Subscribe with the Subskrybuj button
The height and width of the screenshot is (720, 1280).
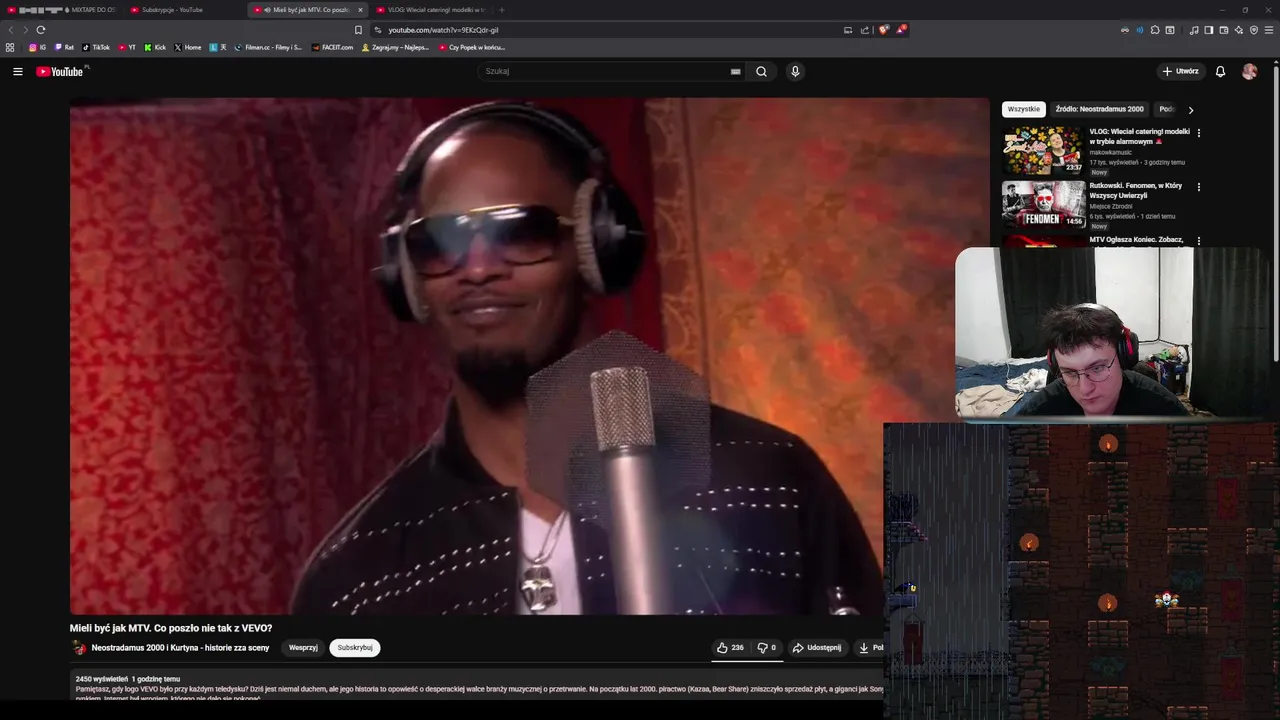point(355,647)
